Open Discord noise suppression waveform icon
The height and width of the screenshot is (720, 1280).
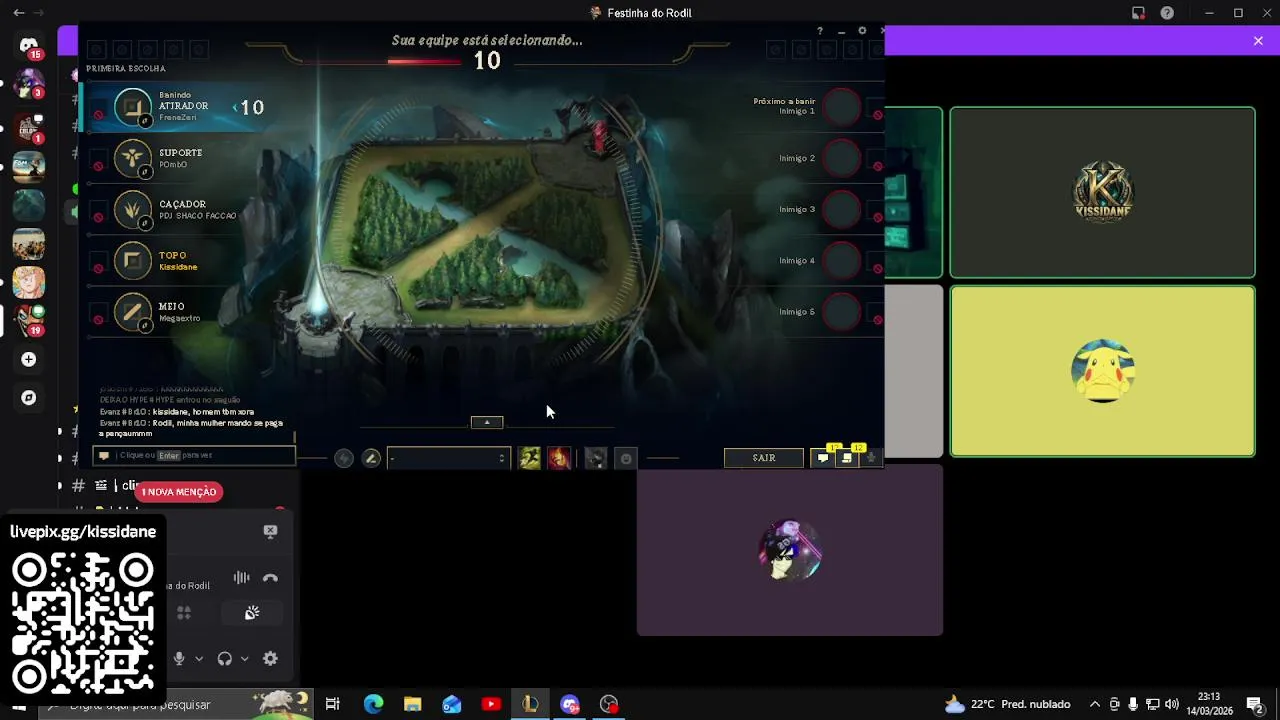click(x=241, y=578)
